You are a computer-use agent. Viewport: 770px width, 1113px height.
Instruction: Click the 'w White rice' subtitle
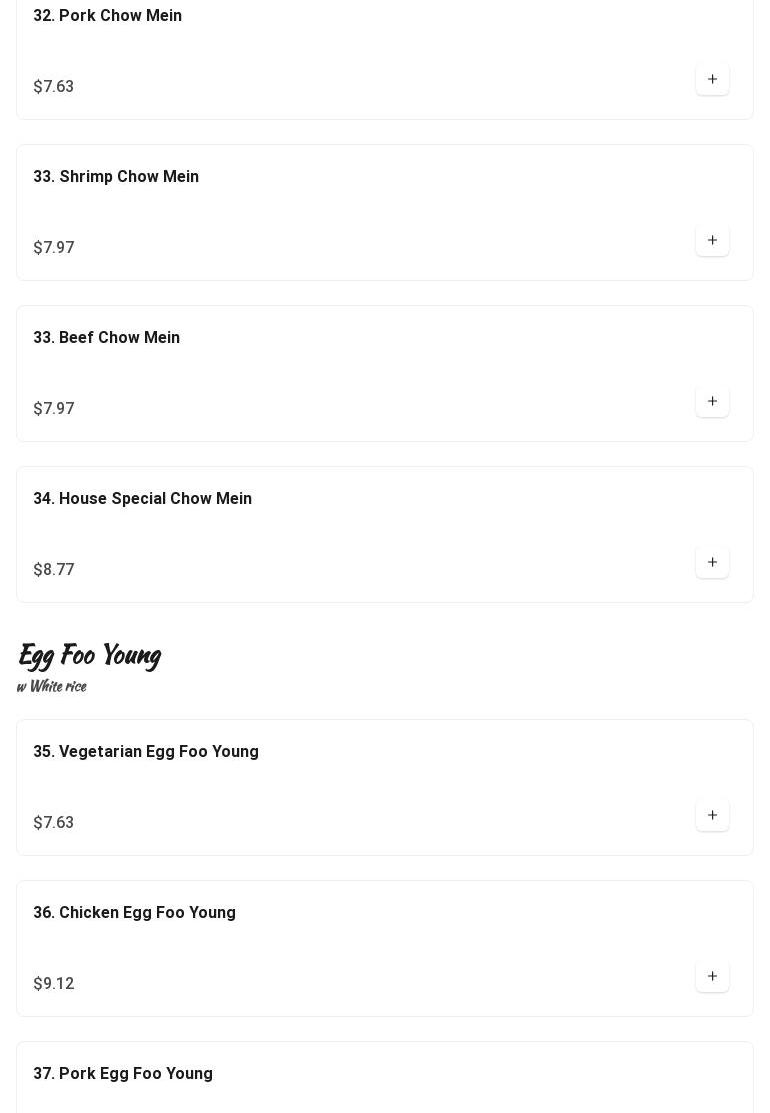(x=52, y=686)
